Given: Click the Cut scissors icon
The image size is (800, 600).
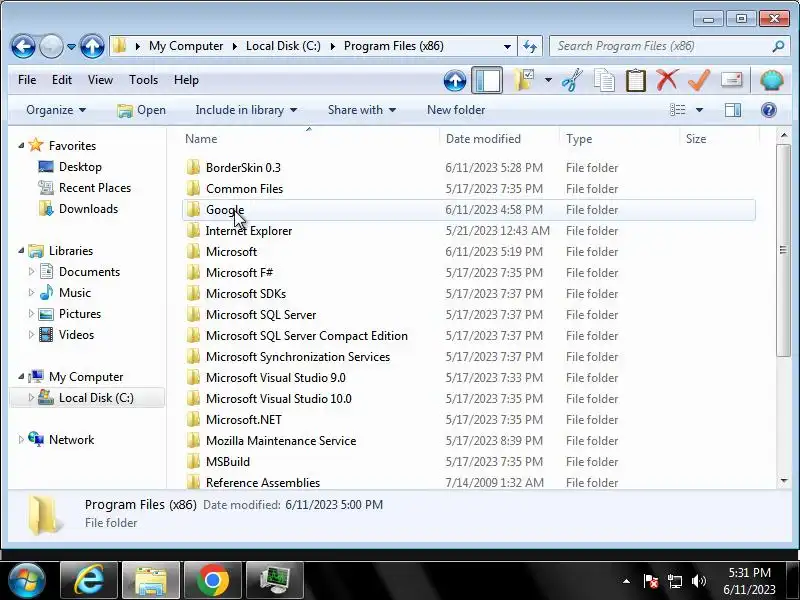Looking at the screenshot, I should point(572,80).
